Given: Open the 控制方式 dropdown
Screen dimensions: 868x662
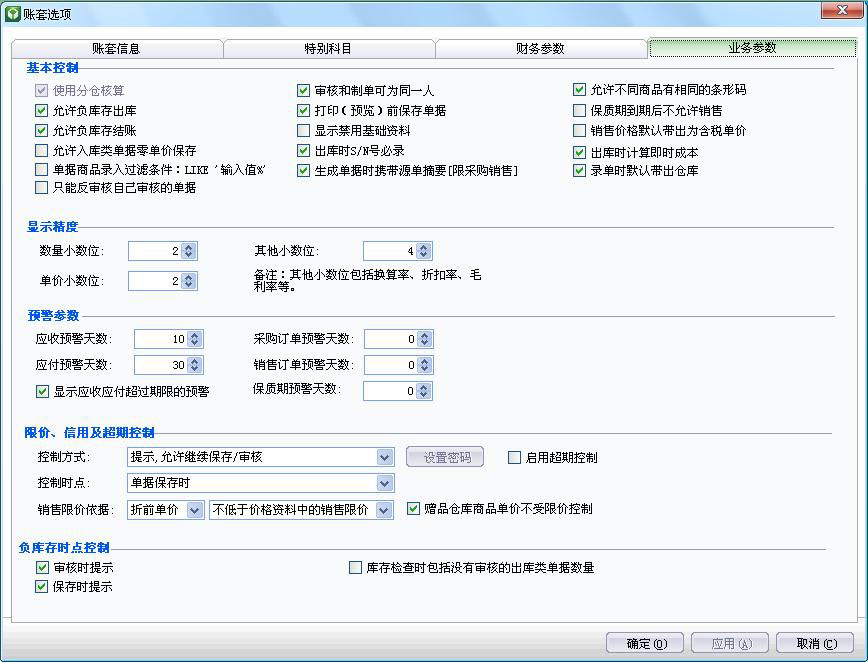Looking at the screenshot, I should pos(386,457).
